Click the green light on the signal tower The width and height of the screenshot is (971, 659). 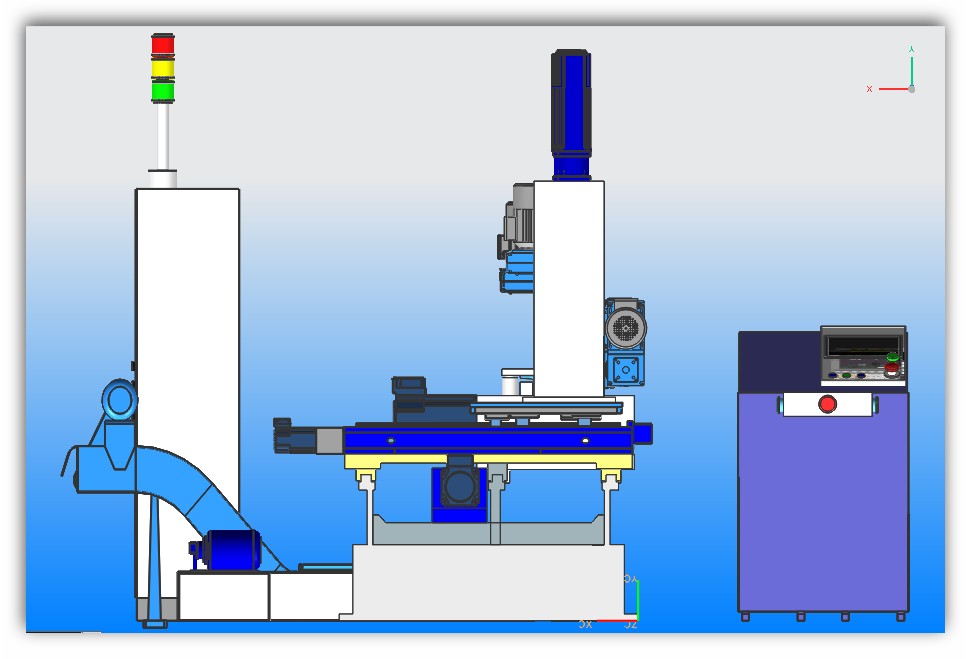(x=162, y=91)
